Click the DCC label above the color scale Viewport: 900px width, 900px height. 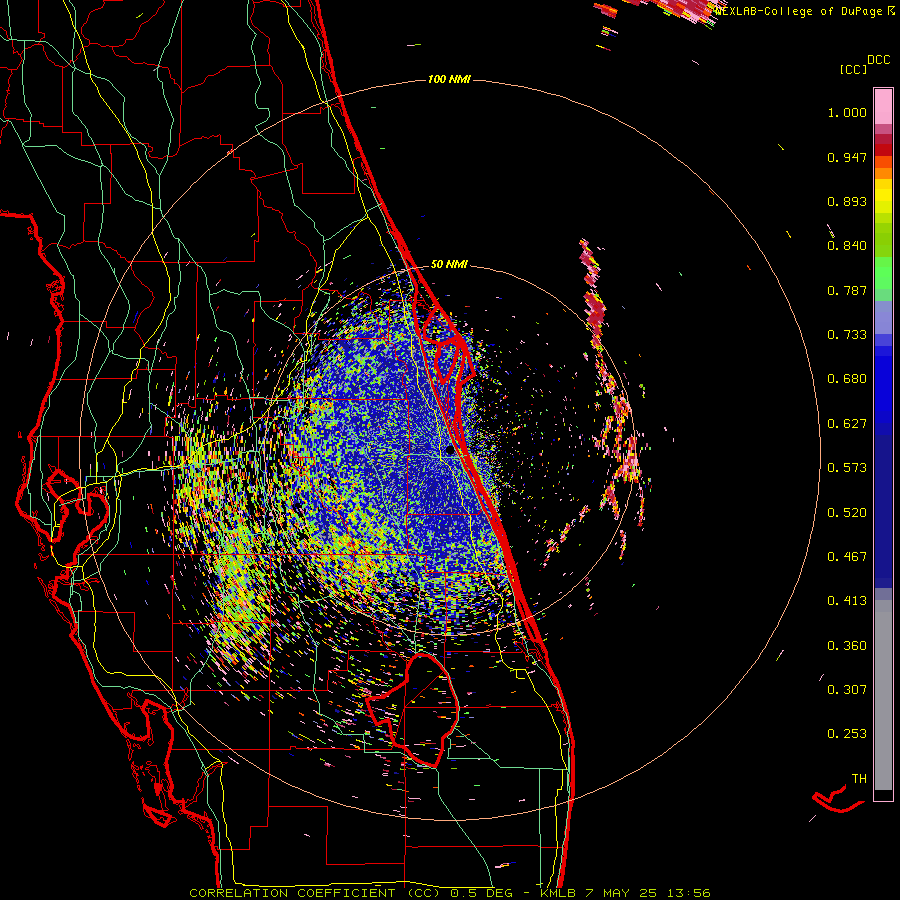pos(879,60)
